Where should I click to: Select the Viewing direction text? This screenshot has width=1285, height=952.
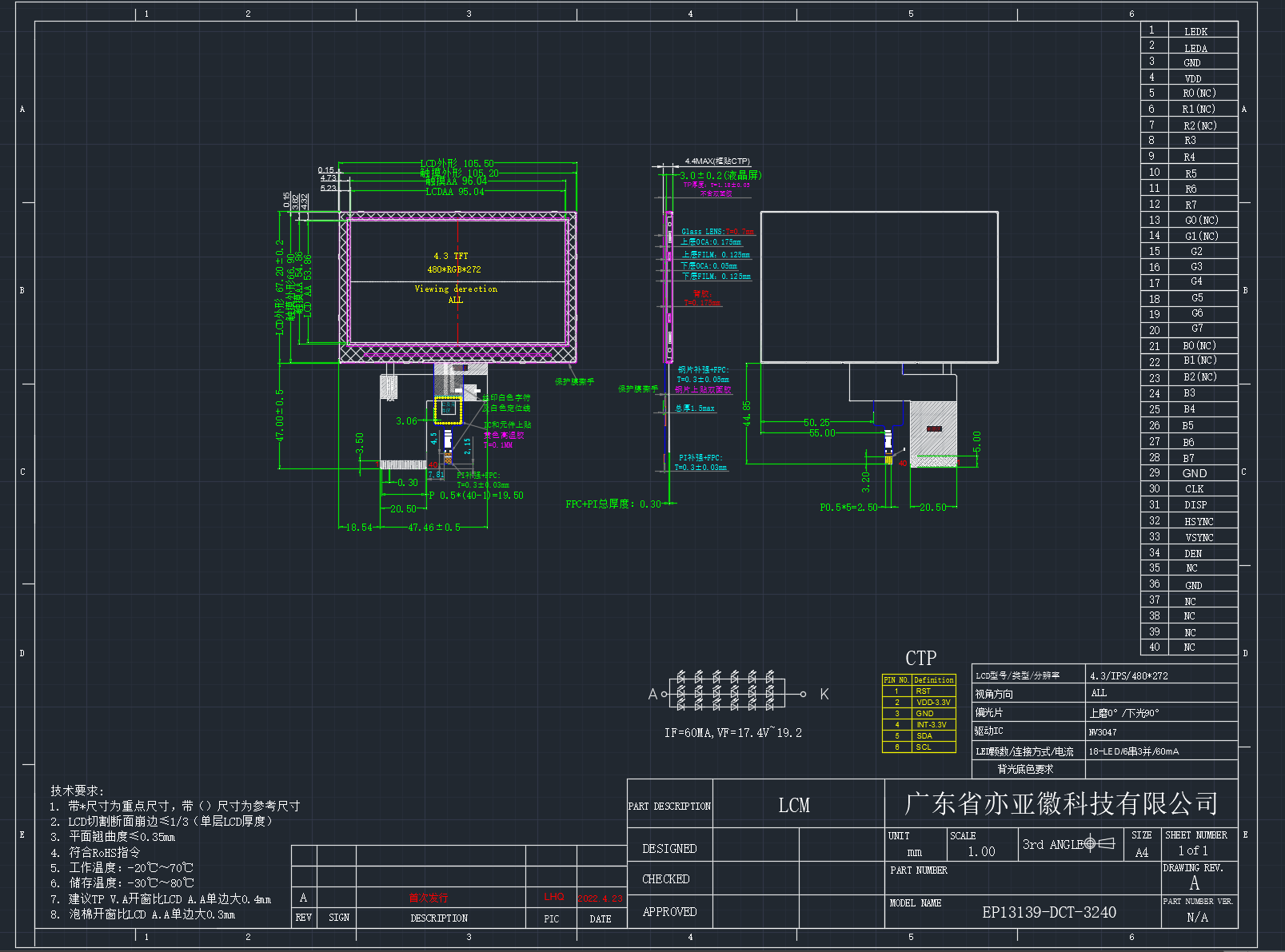coord(456,289)
